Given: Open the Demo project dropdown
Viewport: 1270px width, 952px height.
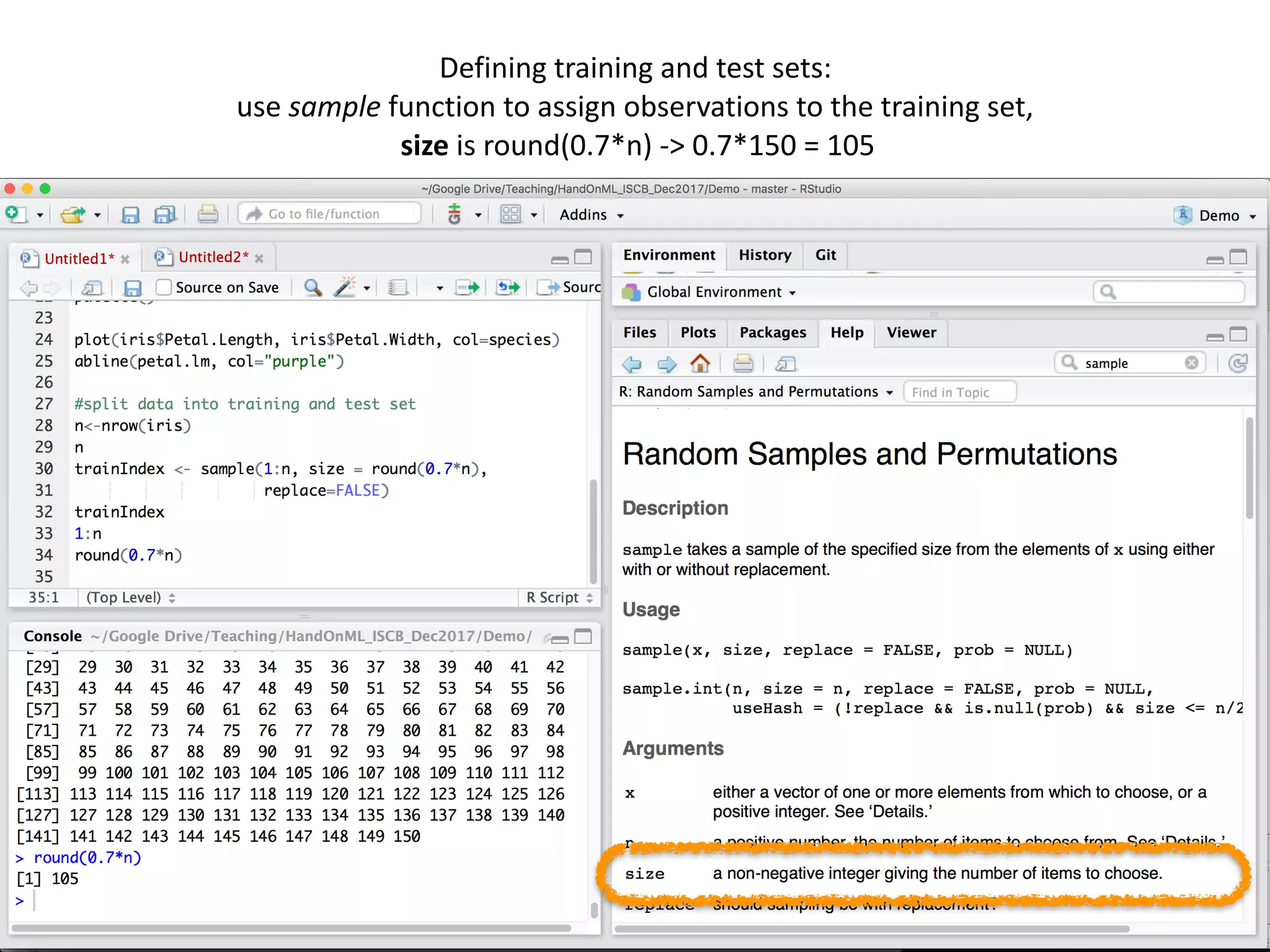Looking at the screenshot, I should [1215, 215].
